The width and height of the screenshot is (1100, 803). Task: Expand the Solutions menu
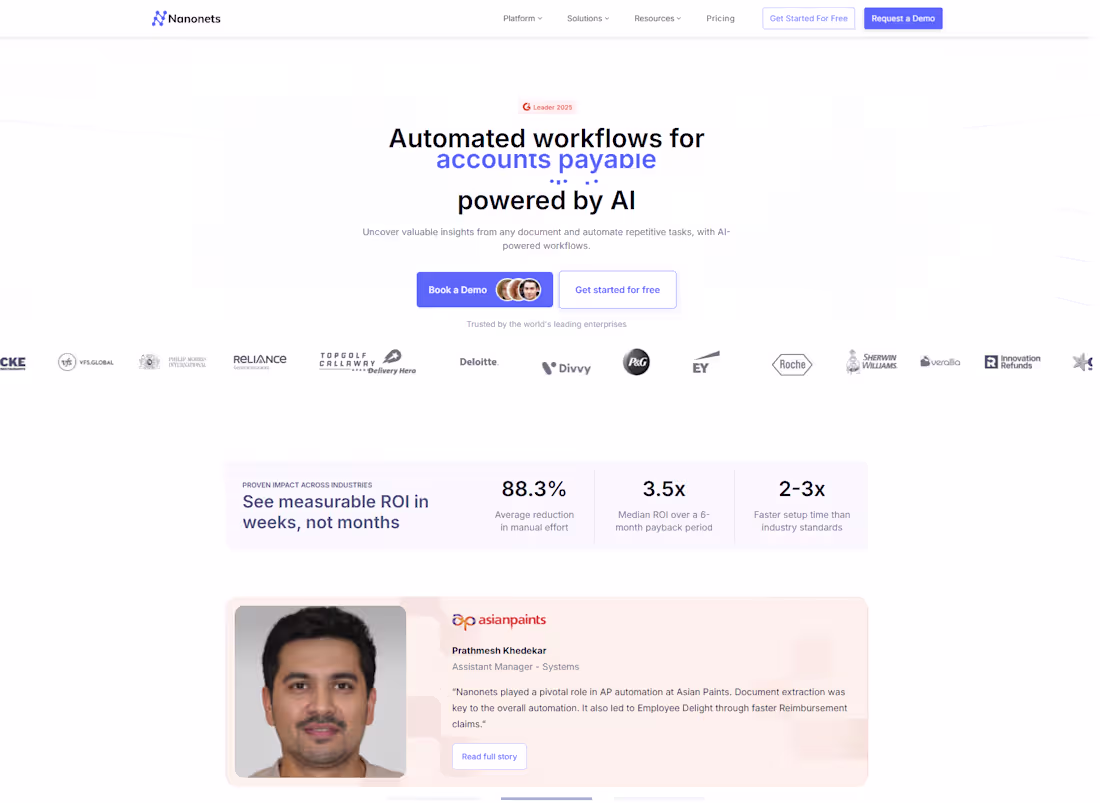(x=588, y=18)
